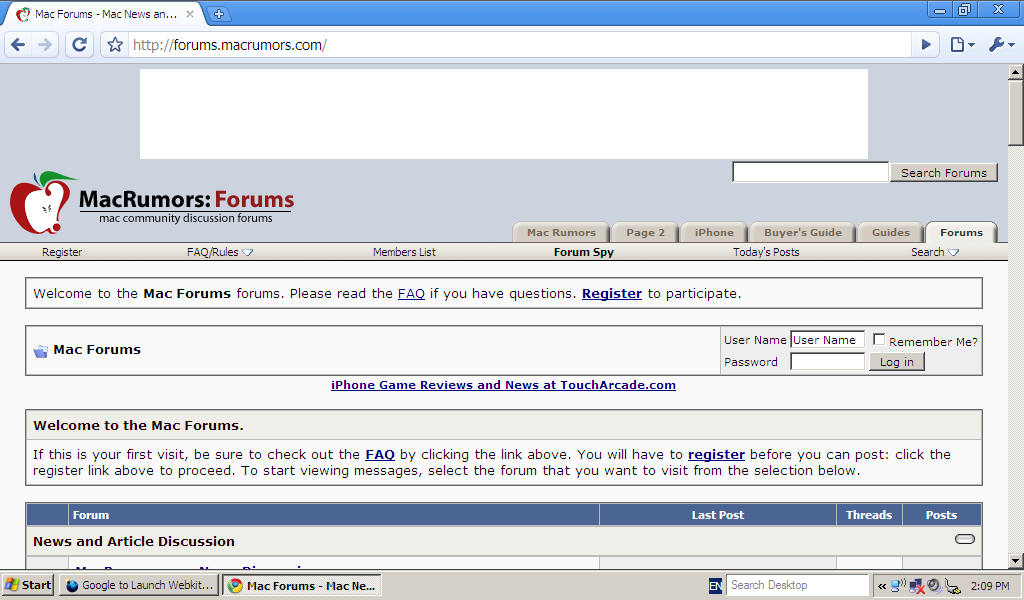1024x600 pixels.
Task: Click the Search Desktop taskbar box
Action: pos(797,586)
